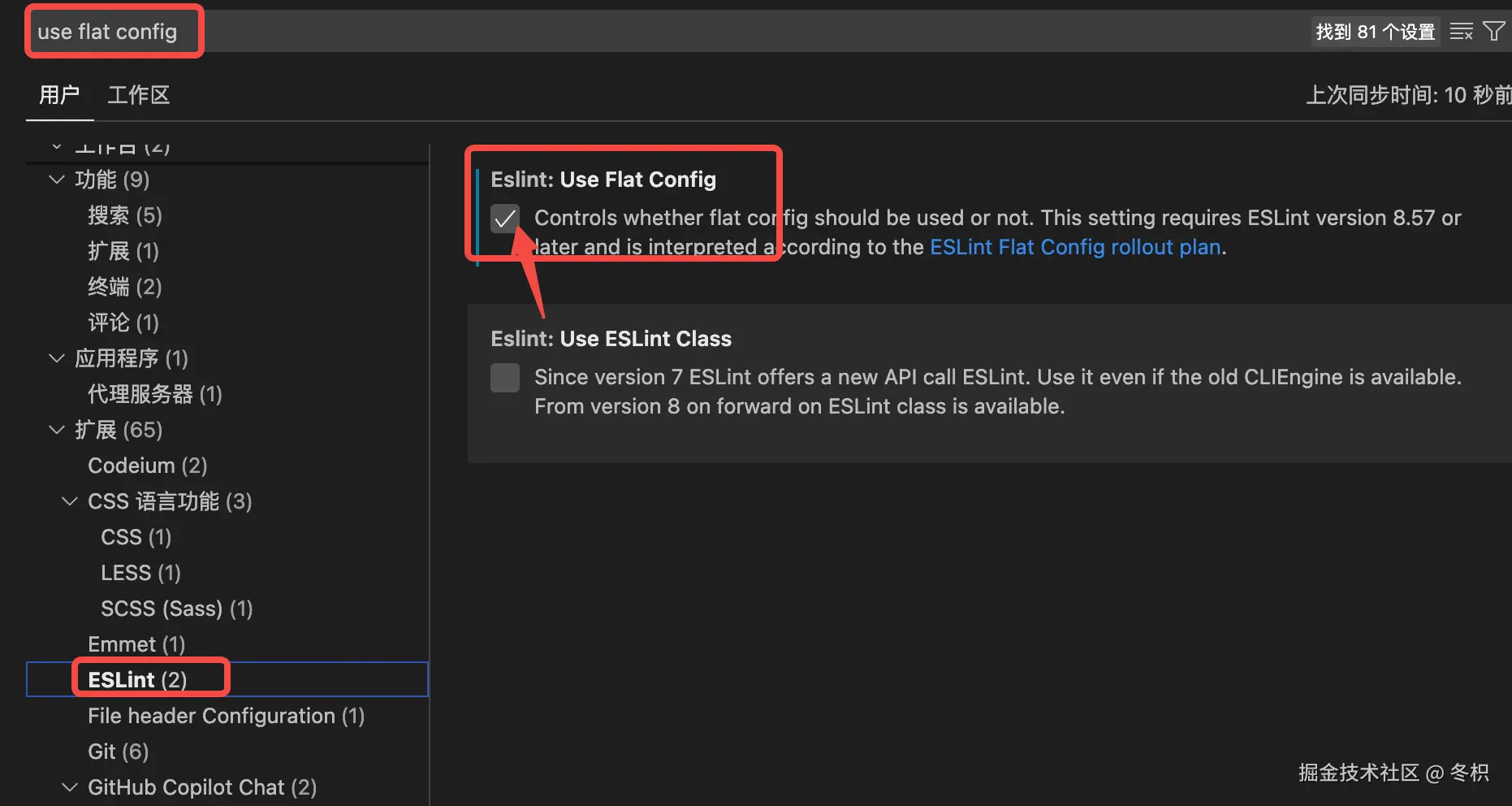Click the 找到 81 个设置 result count

[1376, 32]
